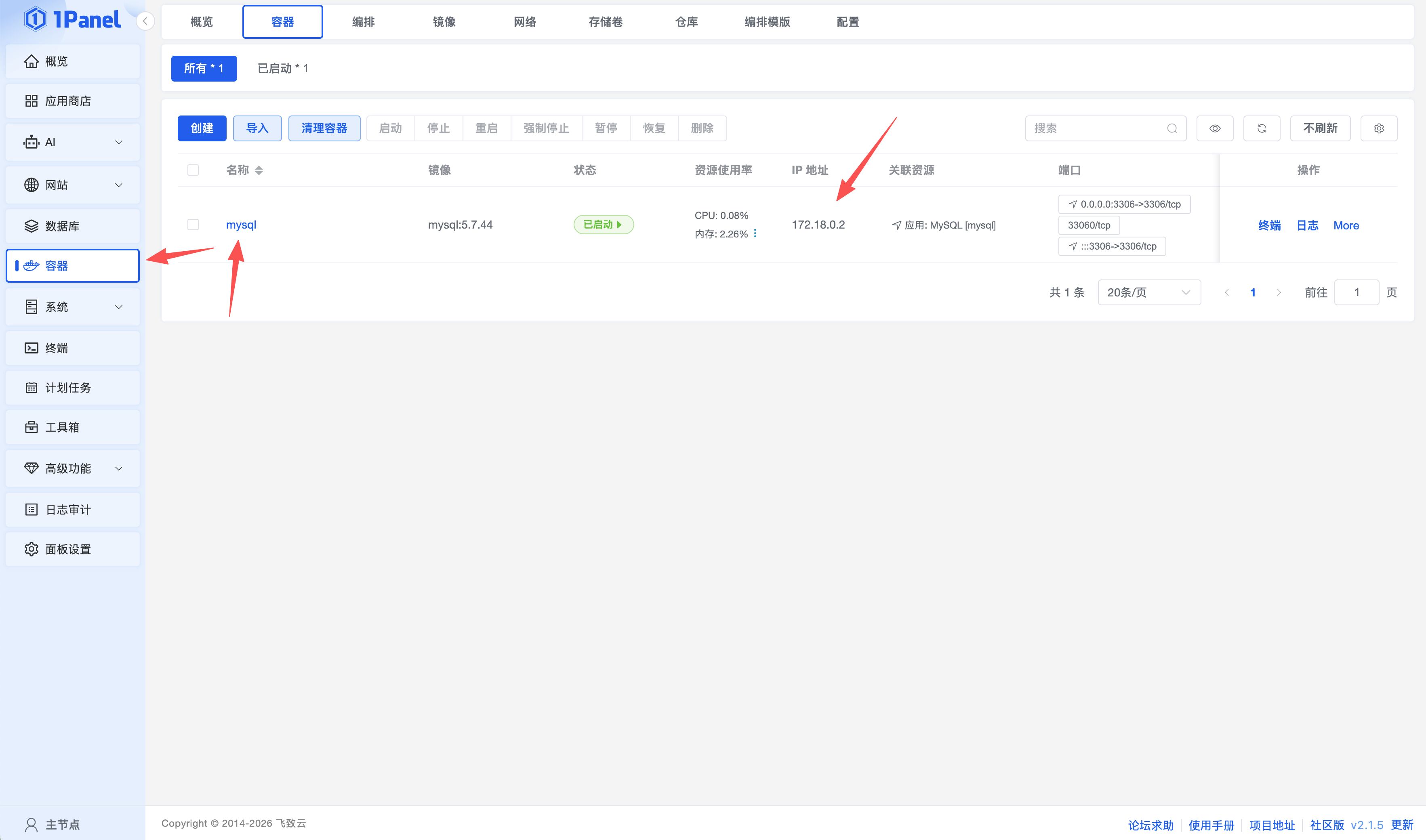Click the table settings gear icon
This screenshot has height=840, width=1426.
1378,128
